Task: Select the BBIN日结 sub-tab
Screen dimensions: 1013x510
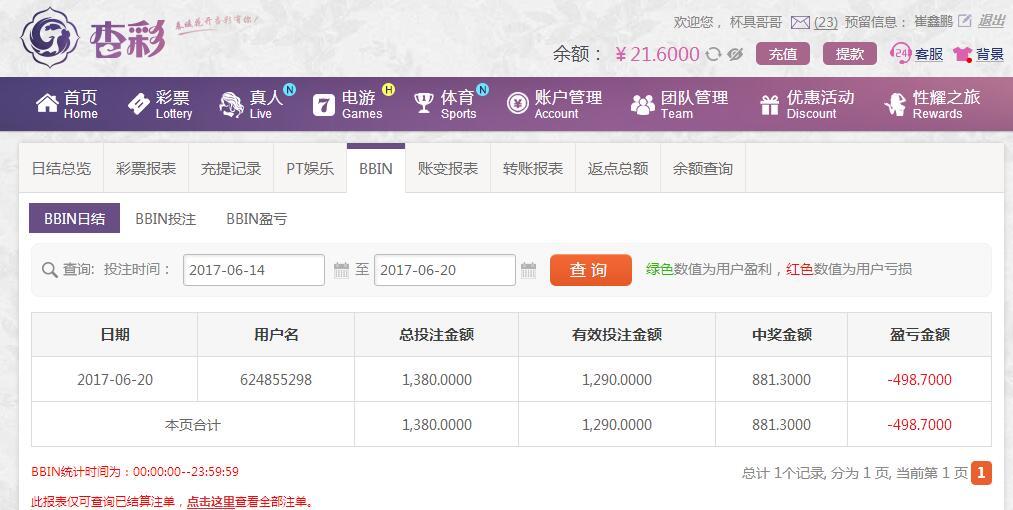Action: [x=74, y=218]
